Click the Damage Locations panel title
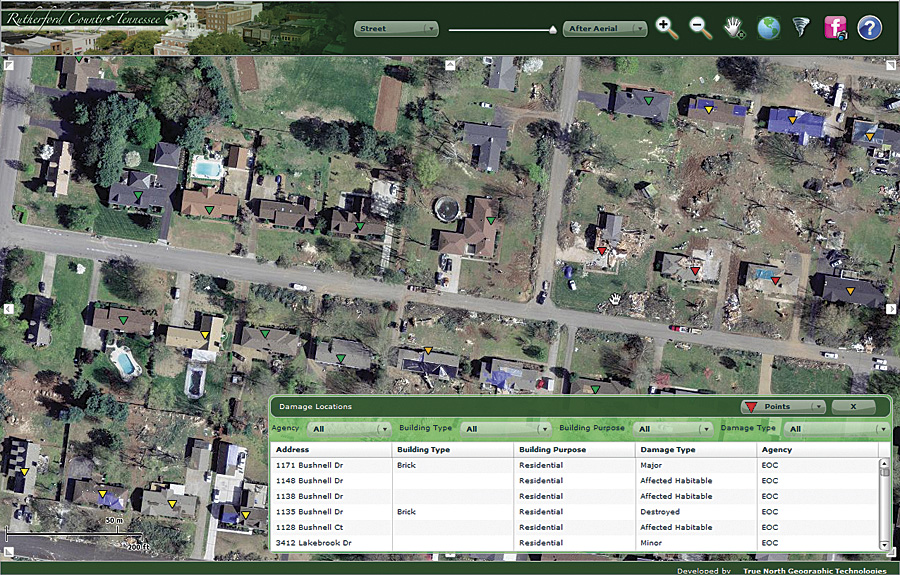Viewport: 900px width, 575px height. pyautogui.click(x=315, y=406)
